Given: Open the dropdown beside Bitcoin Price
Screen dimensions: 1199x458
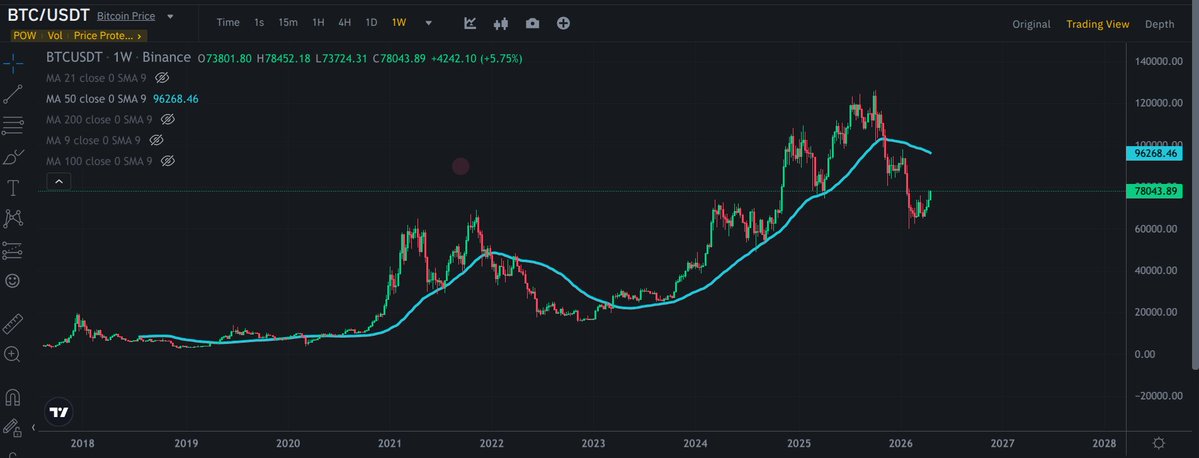Looking at the screenshot, I should (170, 17).
